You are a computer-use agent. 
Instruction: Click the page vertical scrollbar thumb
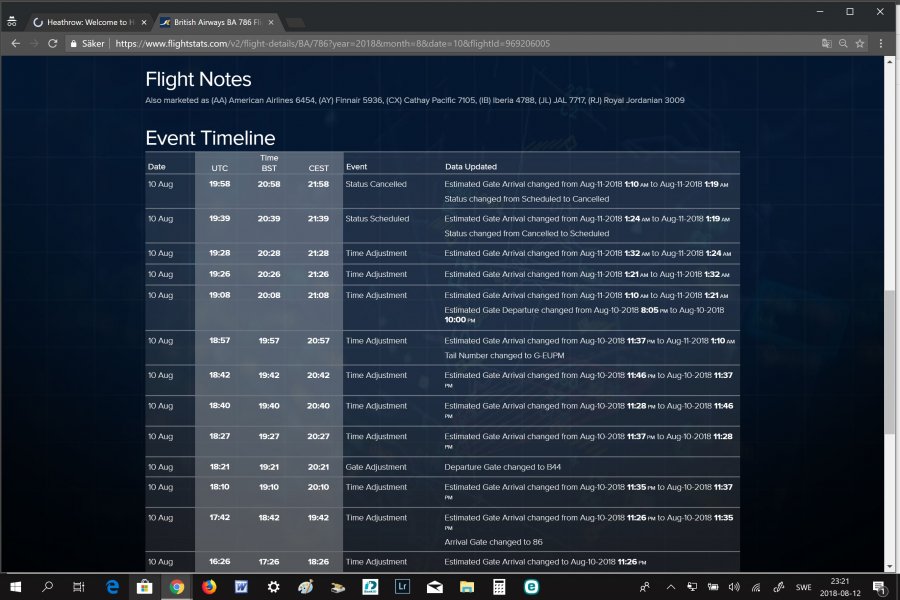point(889,361)
